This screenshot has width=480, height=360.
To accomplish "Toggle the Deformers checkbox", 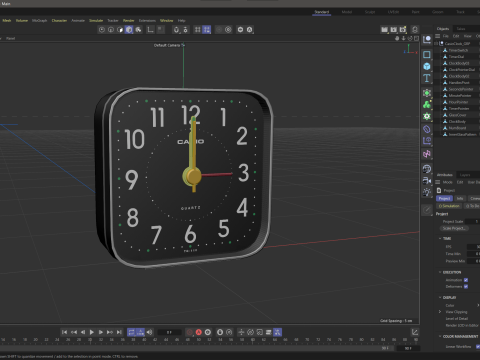I will [466, 286].
